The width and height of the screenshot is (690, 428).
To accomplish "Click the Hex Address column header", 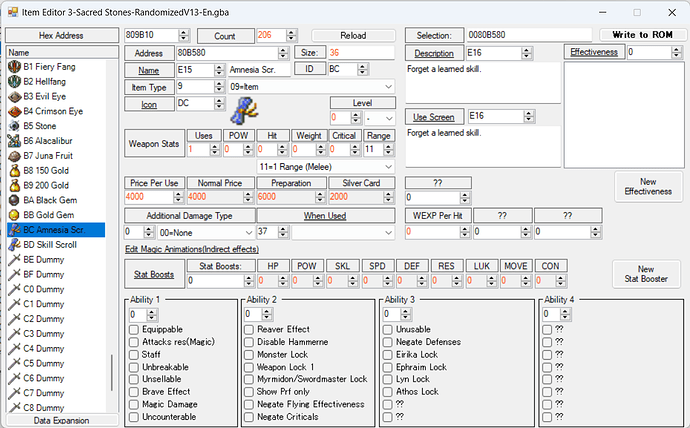I will click(59, 35).
